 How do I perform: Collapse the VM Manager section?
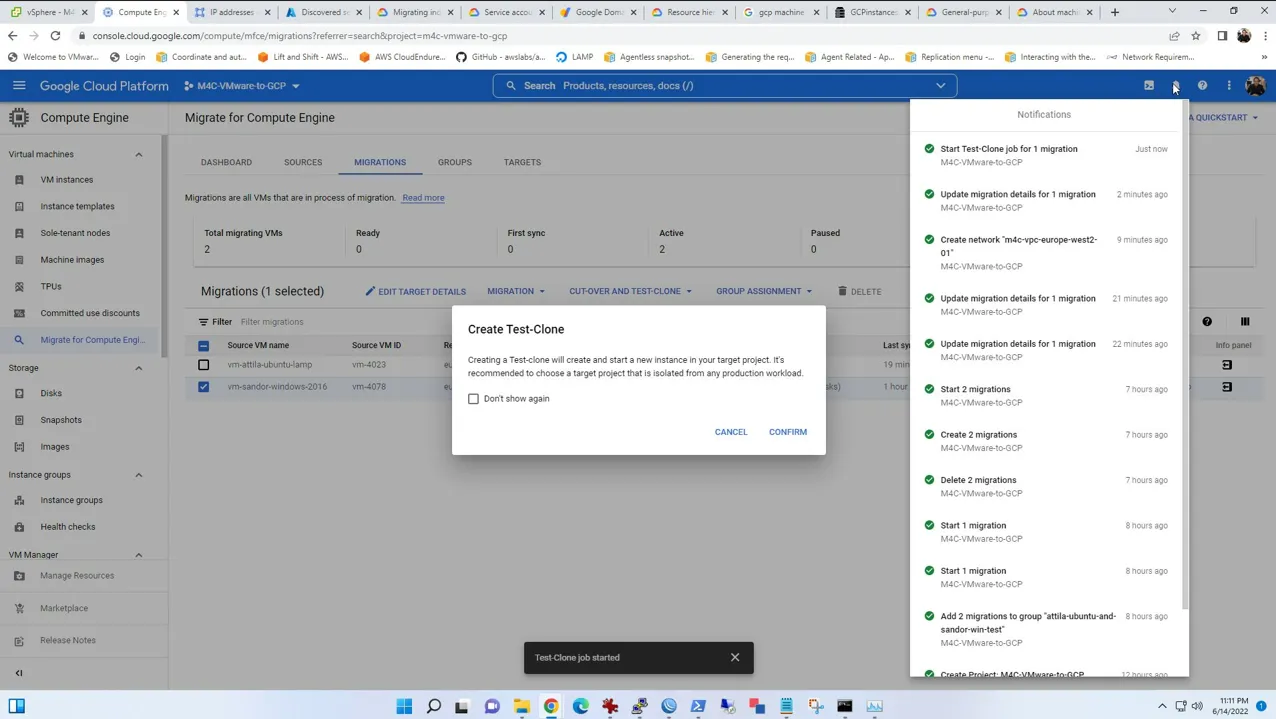[x=139, y=555]
